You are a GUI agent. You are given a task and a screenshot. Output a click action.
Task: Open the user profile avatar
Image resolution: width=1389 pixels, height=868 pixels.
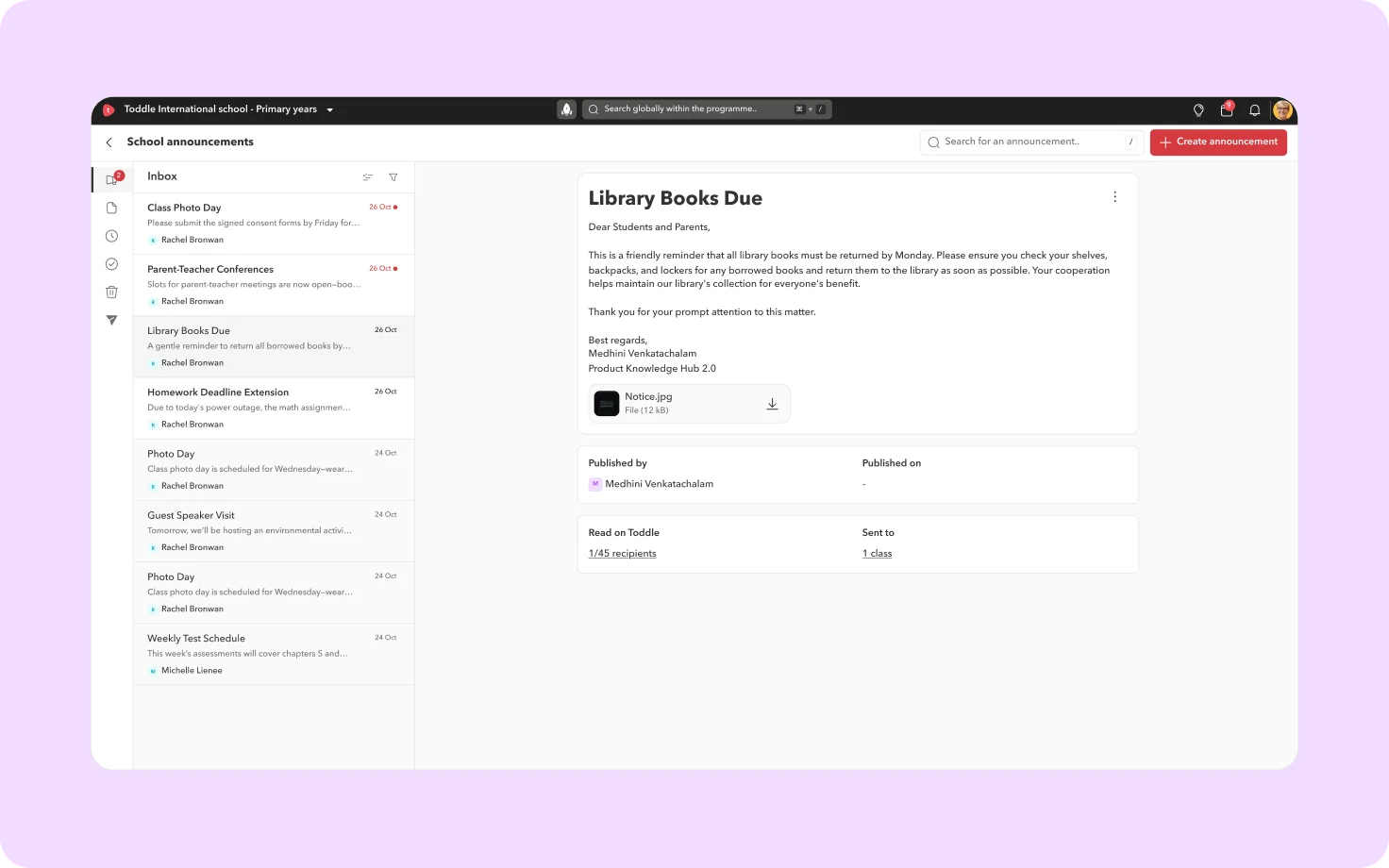click(1282, 110)
